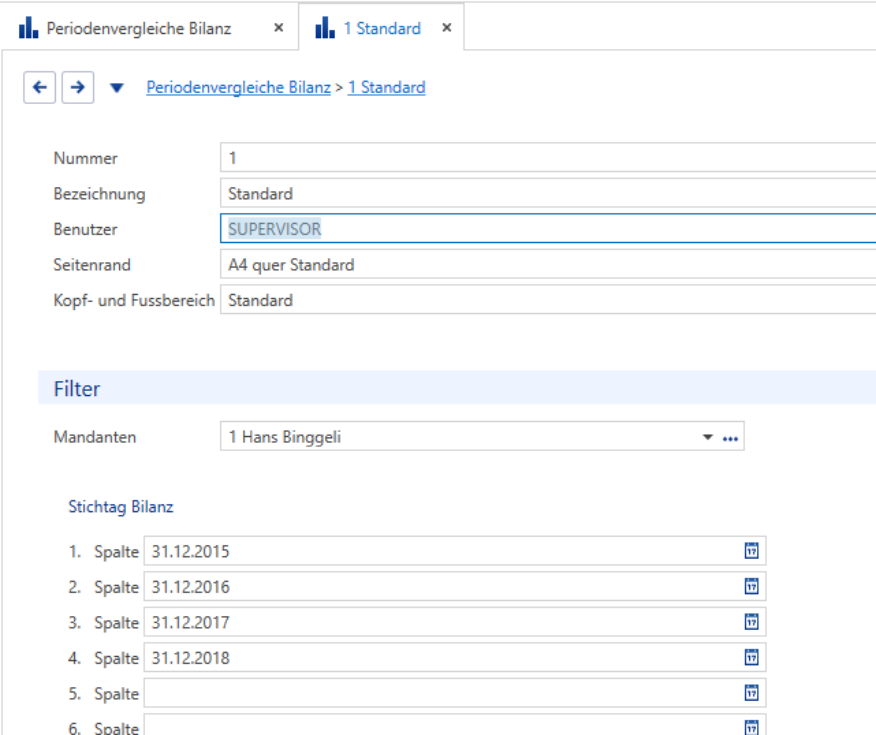Click the Seitenrand field A4 quer Standard
This screenshot has height=735, width=876.
pyautogui.click(x=548, y=264)
